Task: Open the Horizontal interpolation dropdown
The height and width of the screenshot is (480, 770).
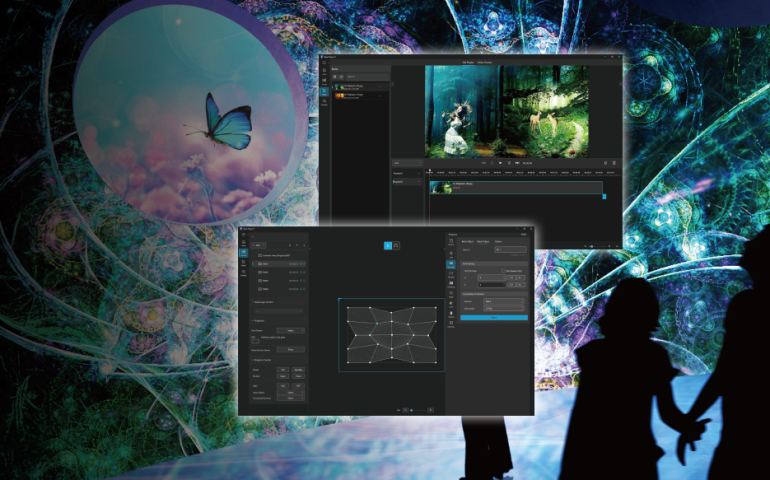Action: 504,309
